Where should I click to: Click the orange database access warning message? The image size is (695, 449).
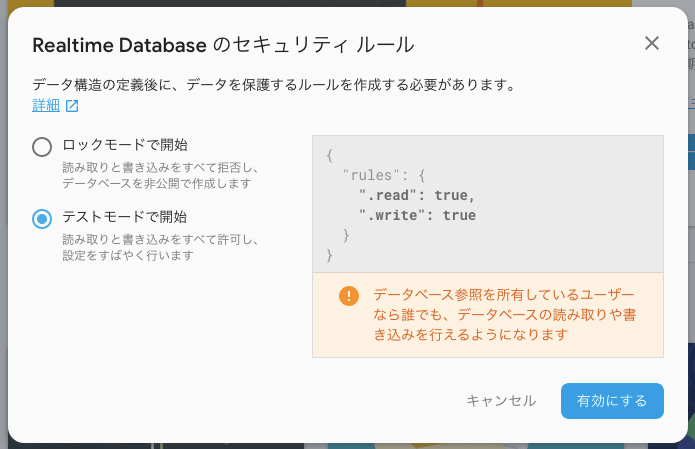(505, 314)
